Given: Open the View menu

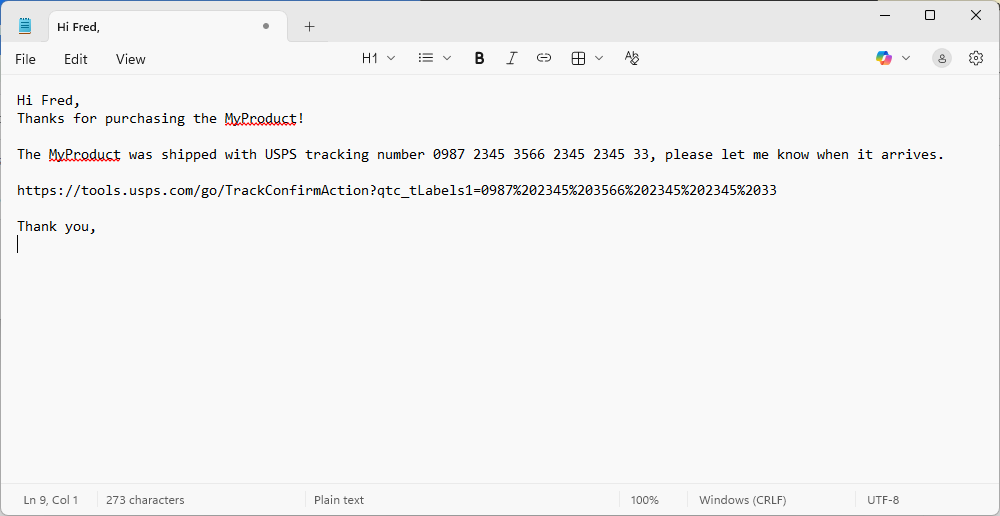Looking at the screenshot, I should (x=131, y=59).
